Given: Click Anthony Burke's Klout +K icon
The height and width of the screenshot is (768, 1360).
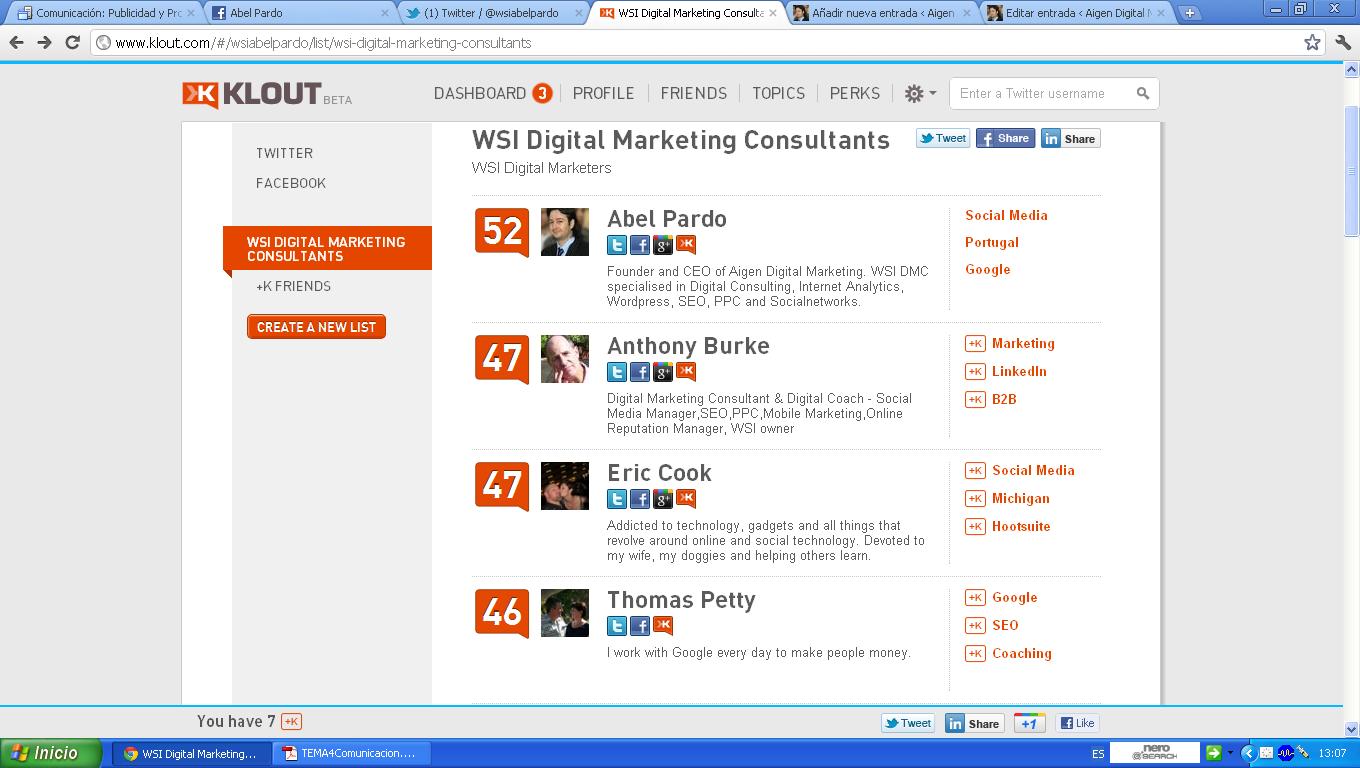Looking at the screenshot, I should 686,372.
